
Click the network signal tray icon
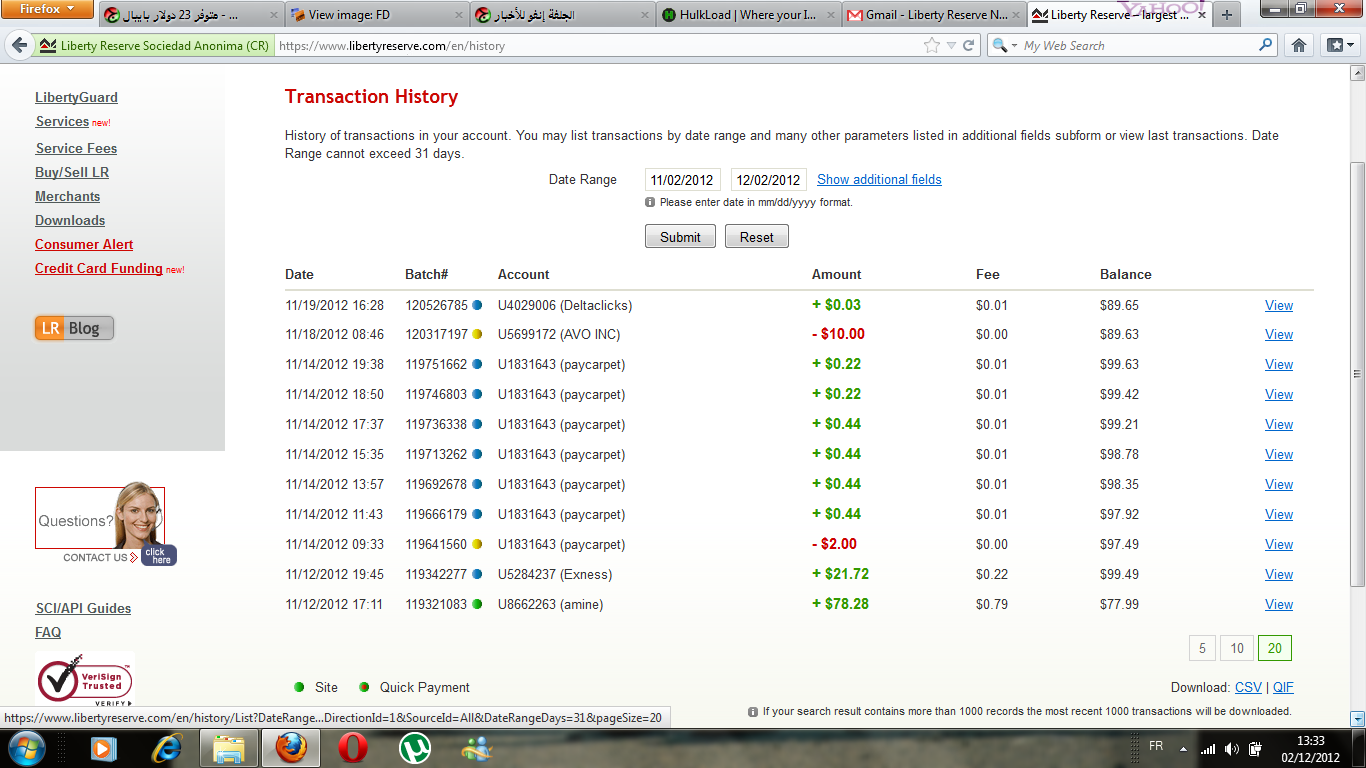[x=1208, y=748]
